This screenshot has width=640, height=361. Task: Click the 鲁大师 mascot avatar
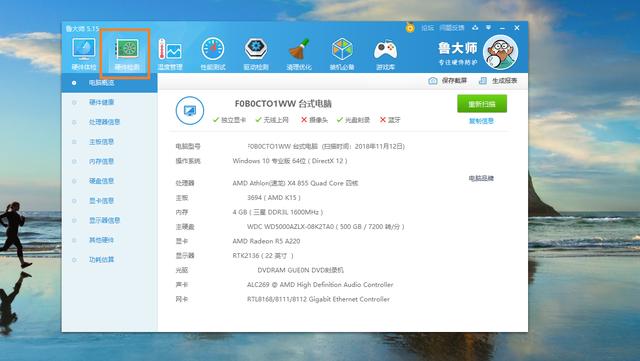point(500,52)
